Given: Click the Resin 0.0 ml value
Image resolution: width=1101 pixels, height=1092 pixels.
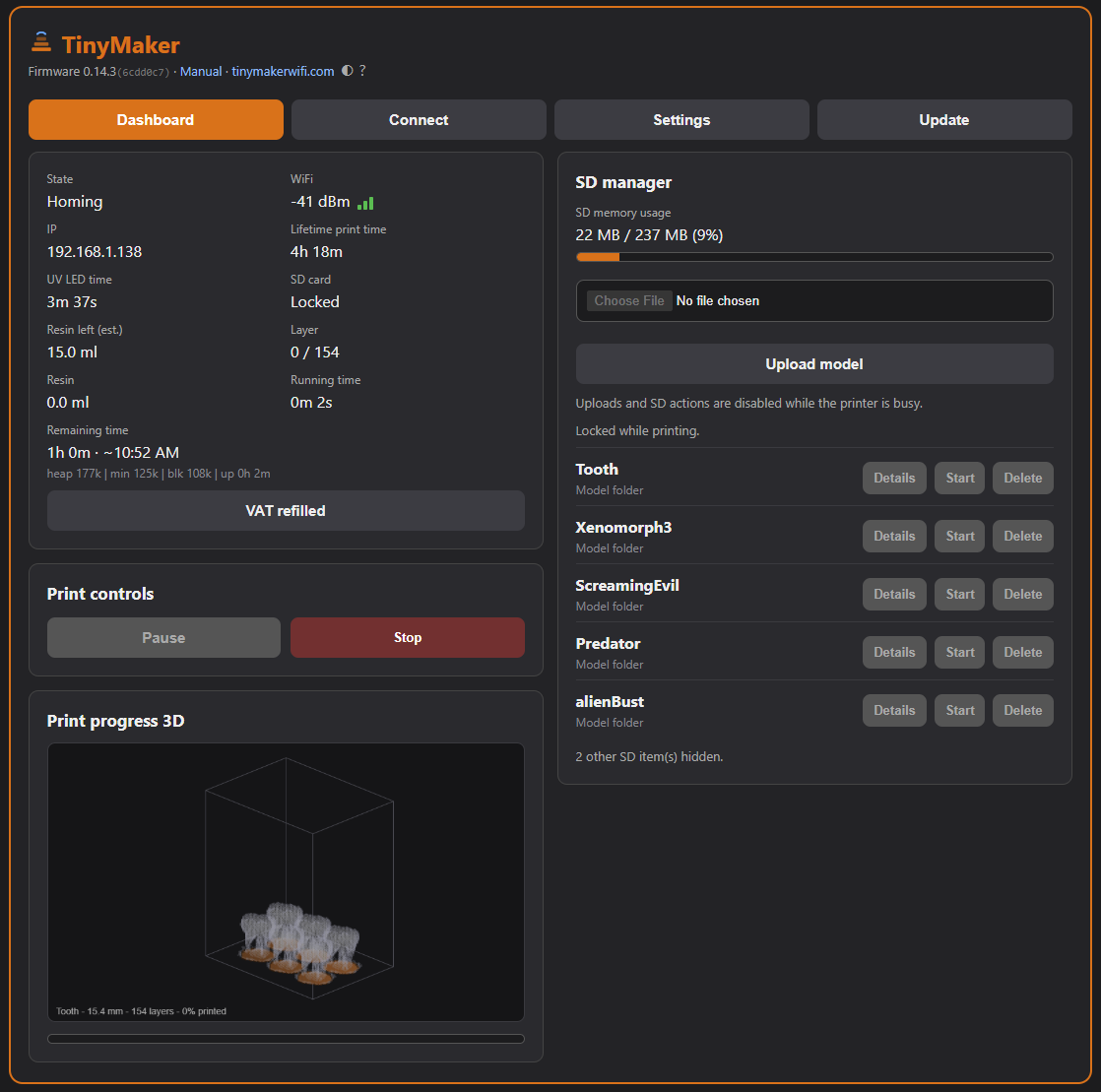Looking at the screenshot, I should 68,403.
